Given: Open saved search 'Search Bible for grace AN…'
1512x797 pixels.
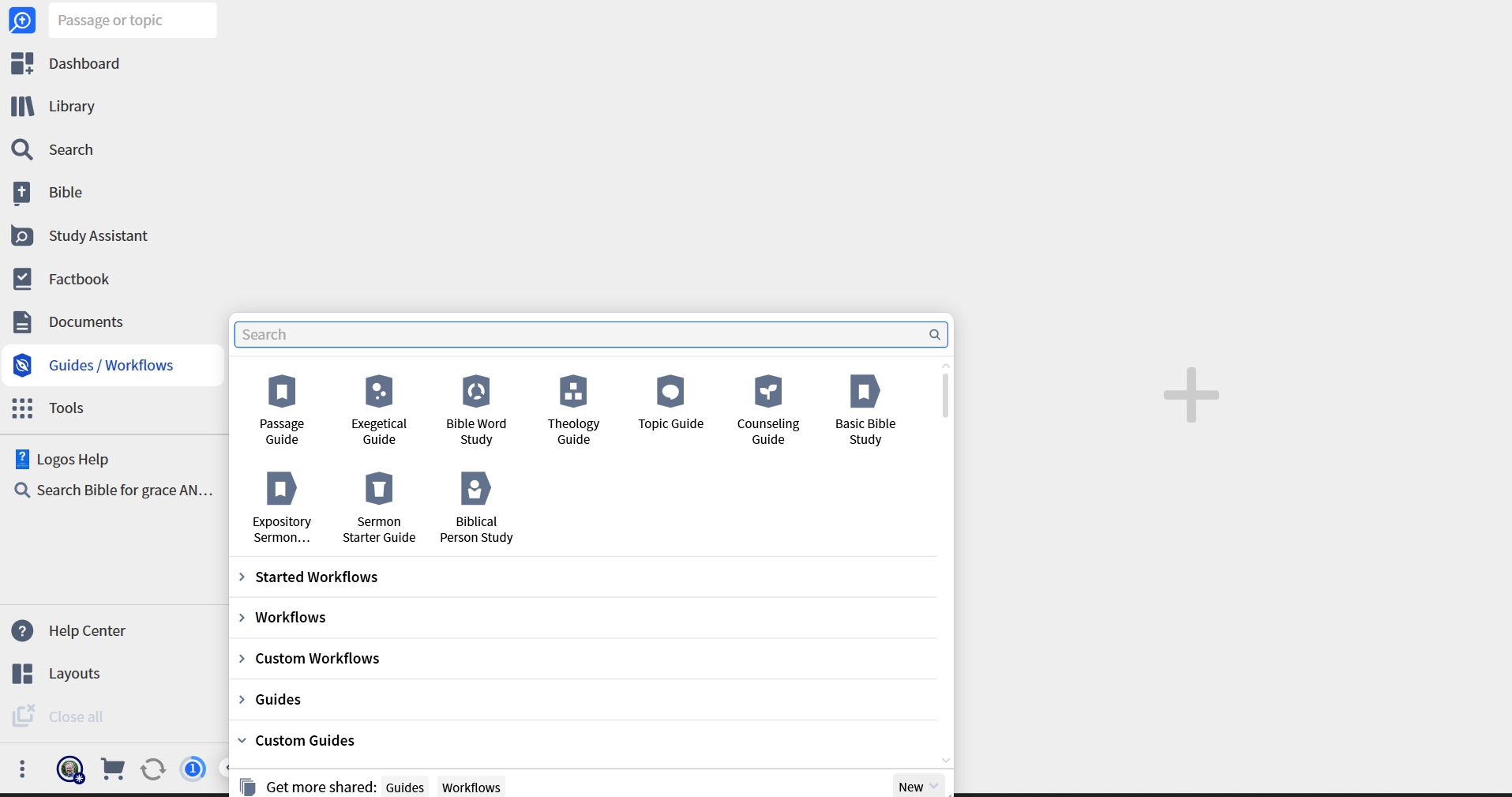Looking at the screenshot, I should click(x=114, y=490).
